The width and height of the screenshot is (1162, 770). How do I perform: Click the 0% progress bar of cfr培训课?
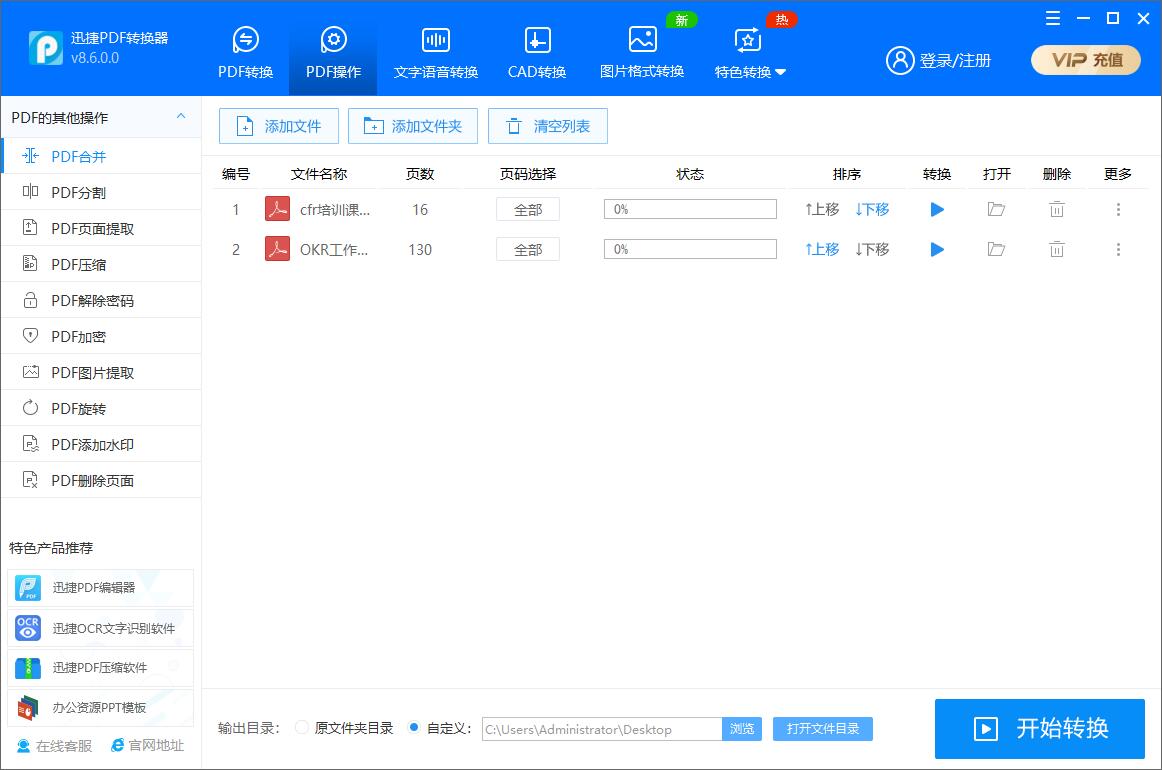(689, 208)
